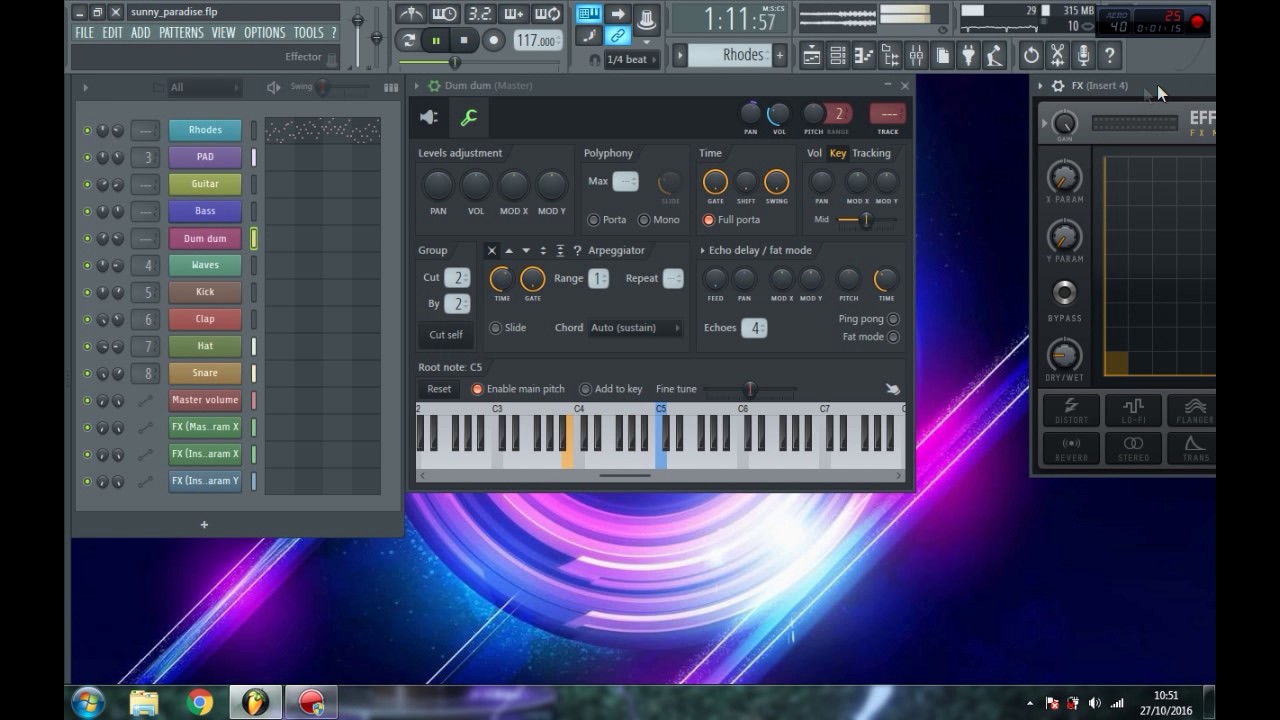Click the microphone one-click recording icon
The width and height of the screenshot is (1280, 720).
(1083, 56)
